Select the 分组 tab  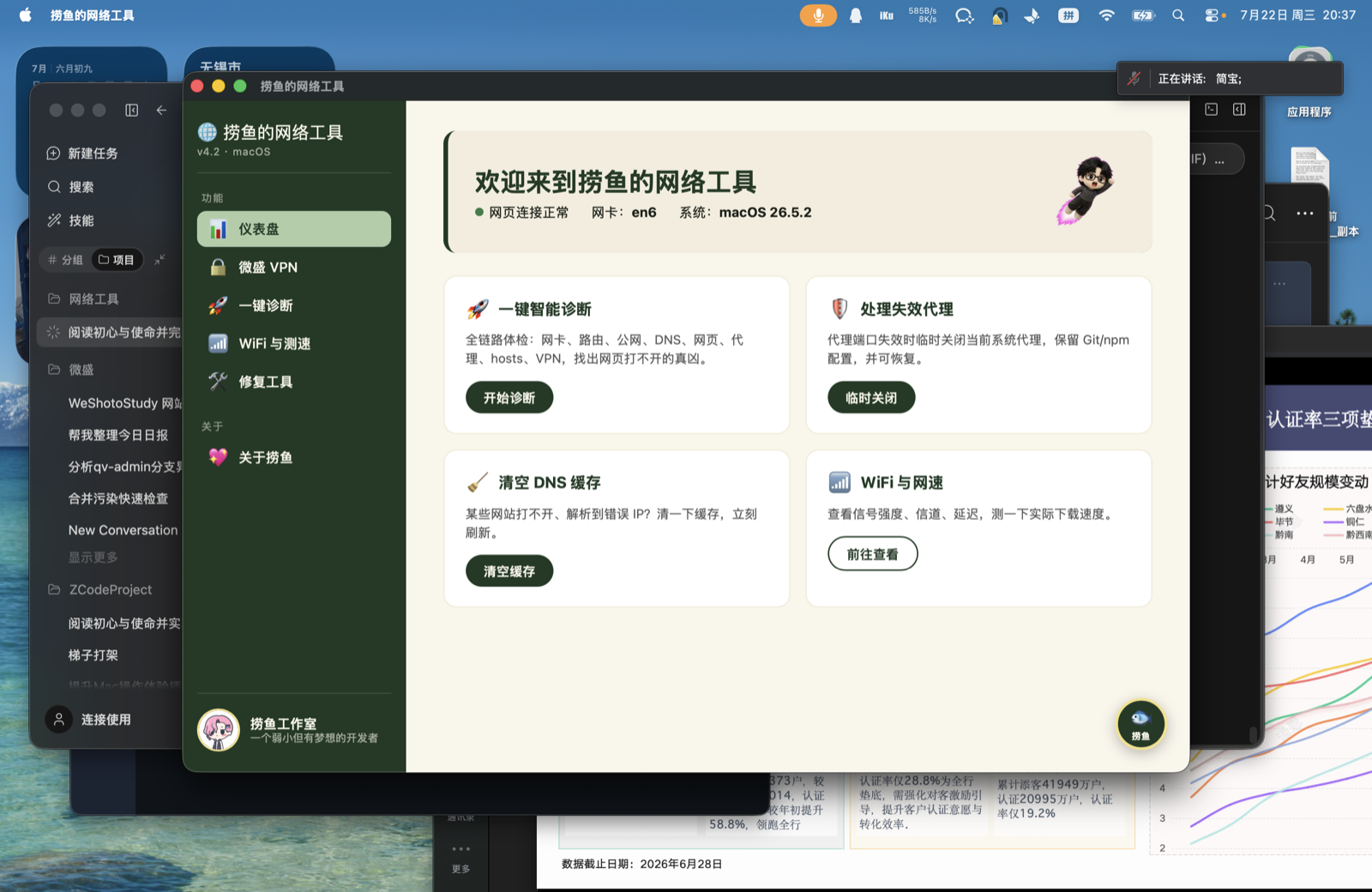pyautogui.click(x=66, y=260)
